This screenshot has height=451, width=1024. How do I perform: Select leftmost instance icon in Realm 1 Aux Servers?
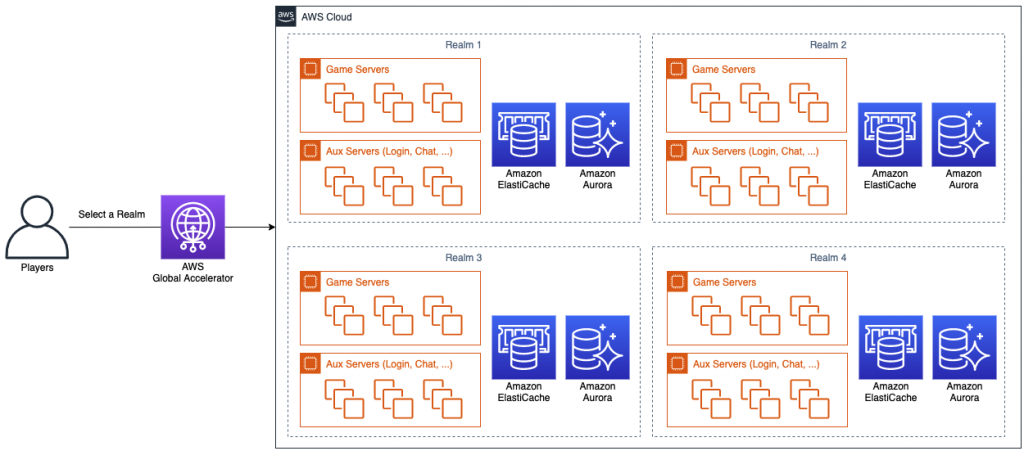[344, 186]
